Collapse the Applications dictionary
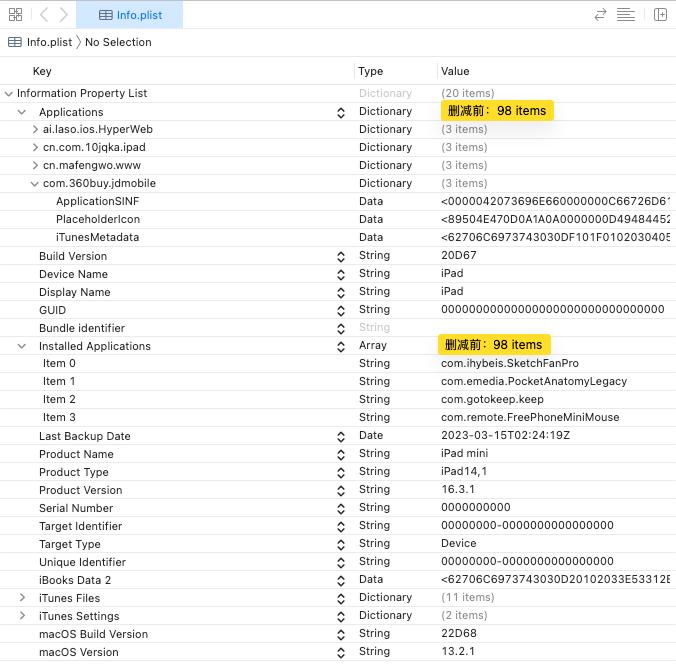676x668 pixels. (22, 112)
